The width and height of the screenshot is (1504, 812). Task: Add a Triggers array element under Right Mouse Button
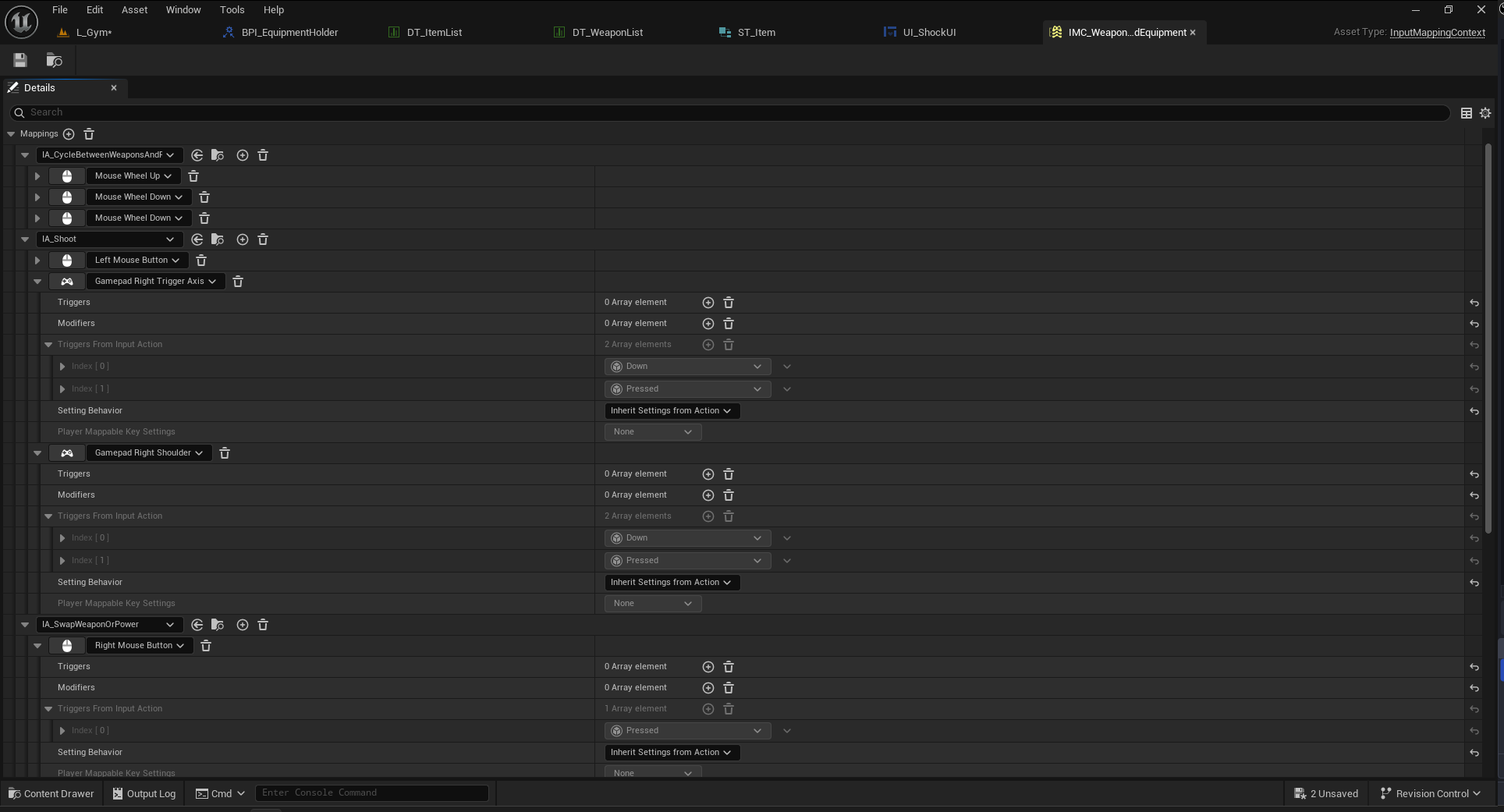pyautogui.click(x=708, y=667)
